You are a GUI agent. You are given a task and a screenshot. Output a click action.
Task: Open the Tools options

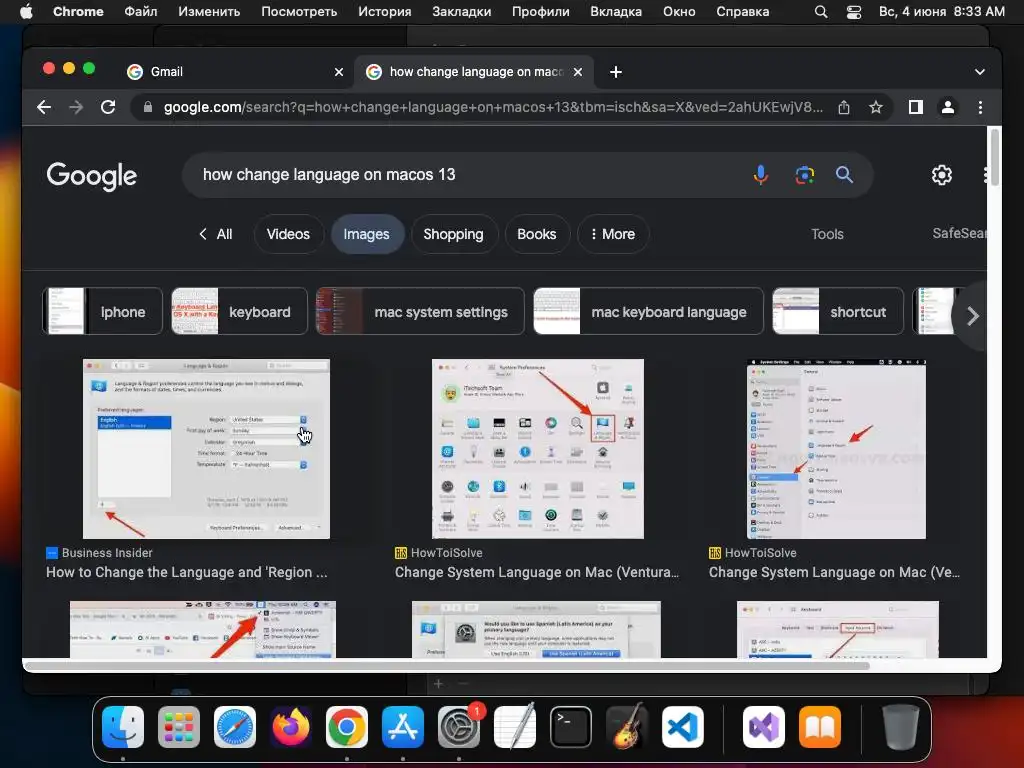pyautogui.click(x=827, y=234)
